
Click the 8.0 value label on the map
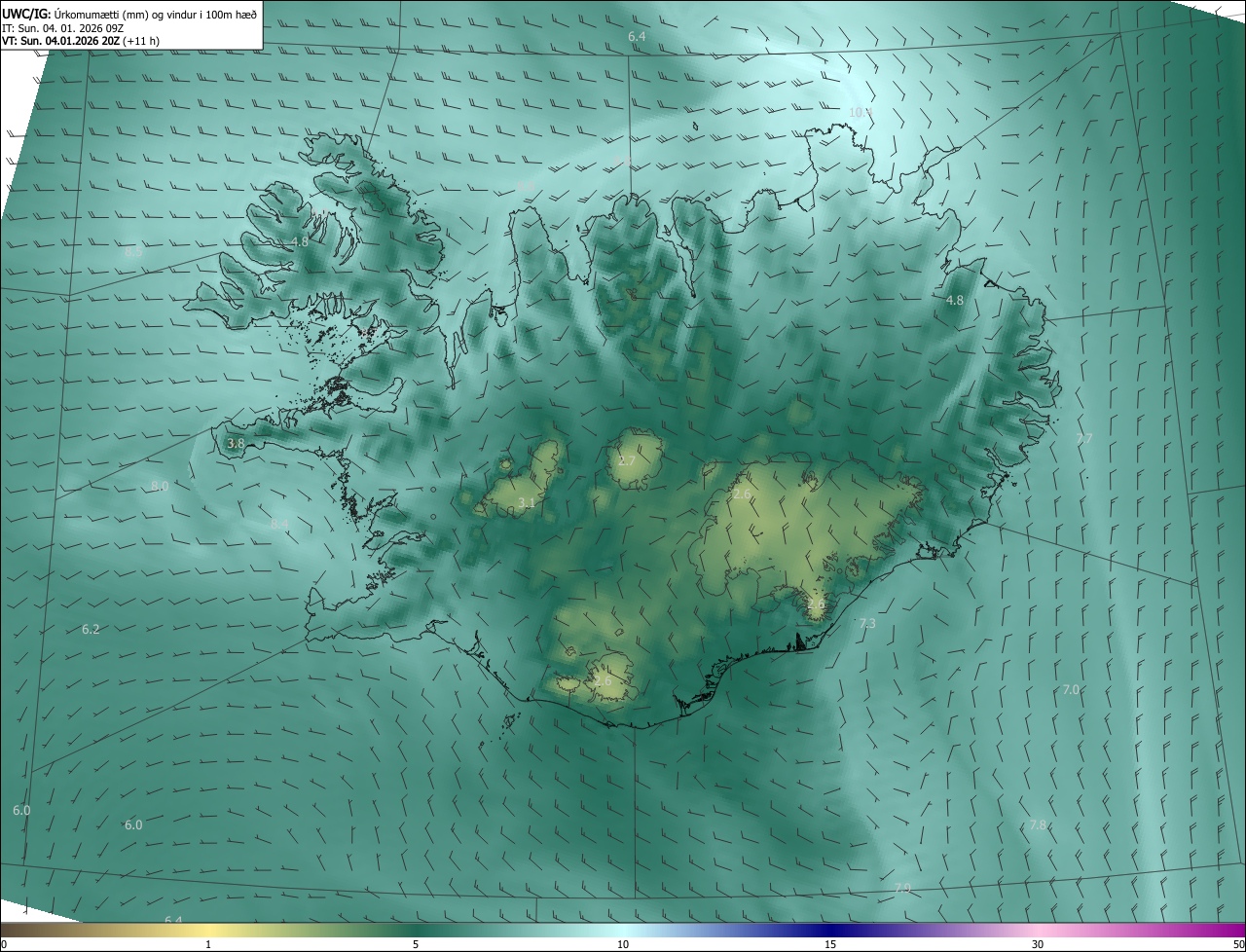(x=160, y=486)
